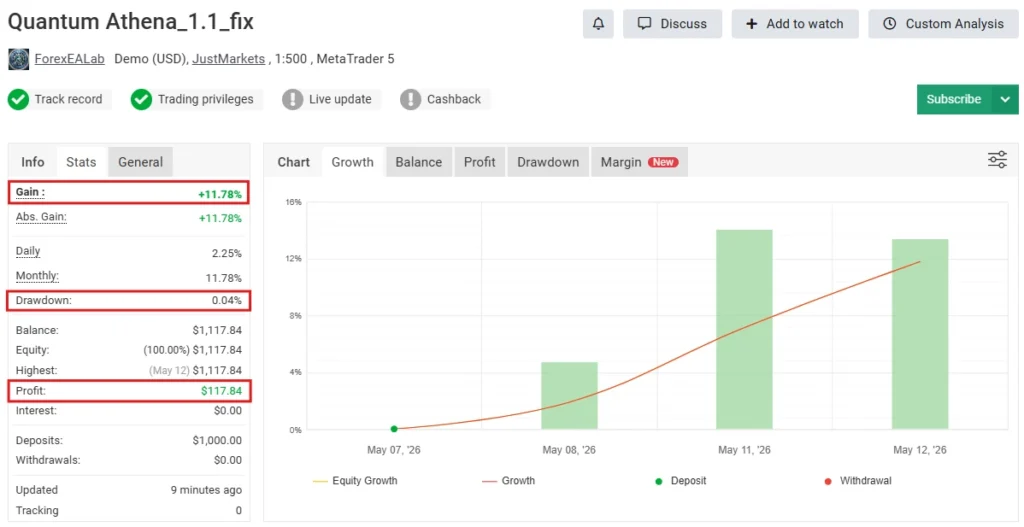The height and width of the screenshot is (527, 1024).
Task: Click the Trading privileges green check icon
Action: pyautogui.click(x=141, y=99)
